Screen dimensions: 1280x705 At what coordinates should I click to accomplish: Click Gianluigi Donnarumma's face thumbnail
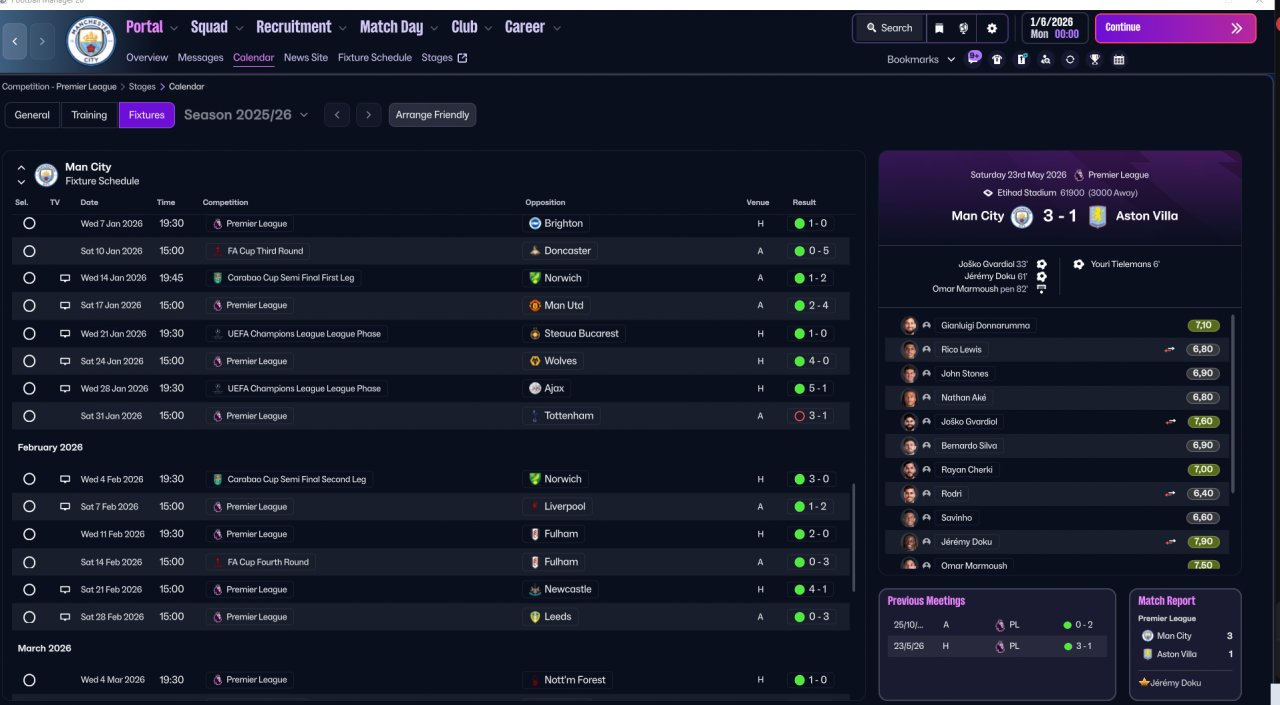909,326
